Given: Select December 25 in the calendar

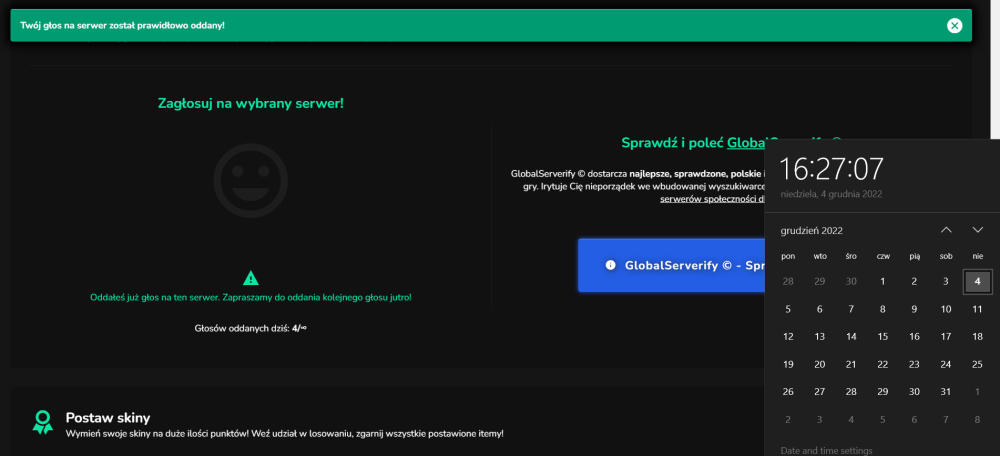Looking at the screenshot, I should [x=978, y=365].
